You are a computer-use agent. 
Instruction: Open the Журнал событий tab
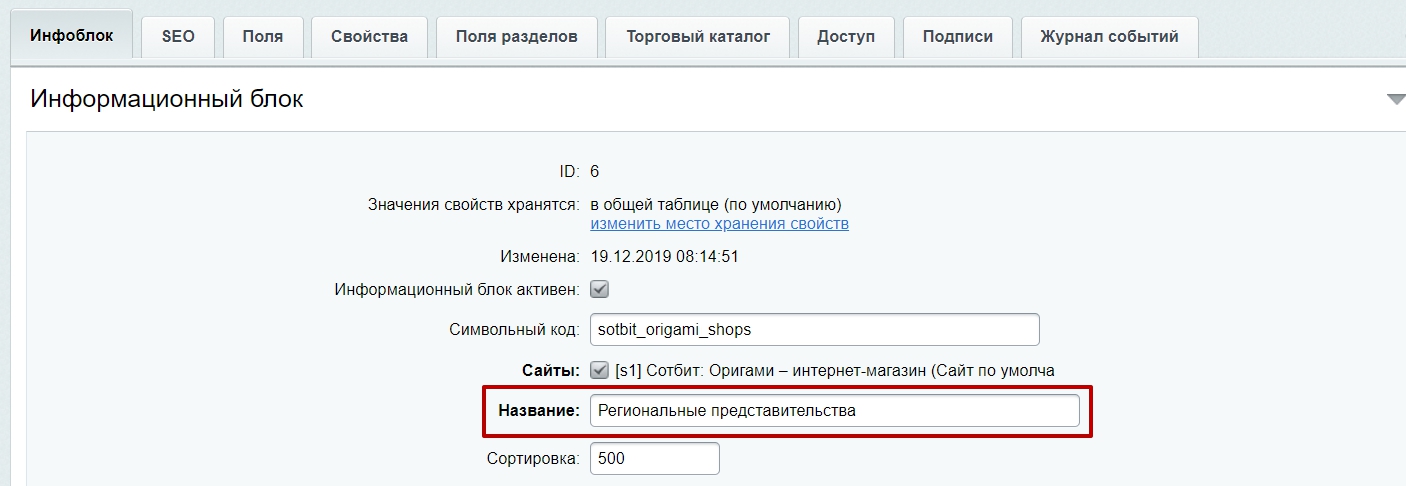tap(1110, 37)
